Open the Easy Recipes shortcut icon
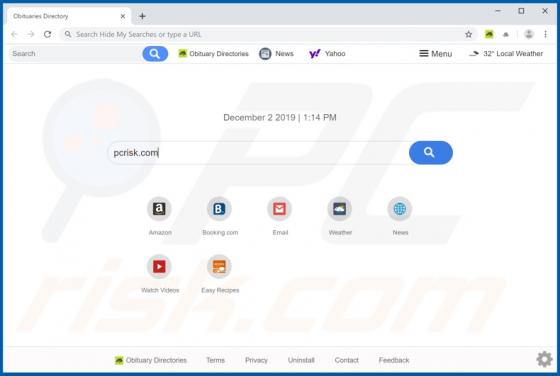The image size is (560, 376). [219, 266]
